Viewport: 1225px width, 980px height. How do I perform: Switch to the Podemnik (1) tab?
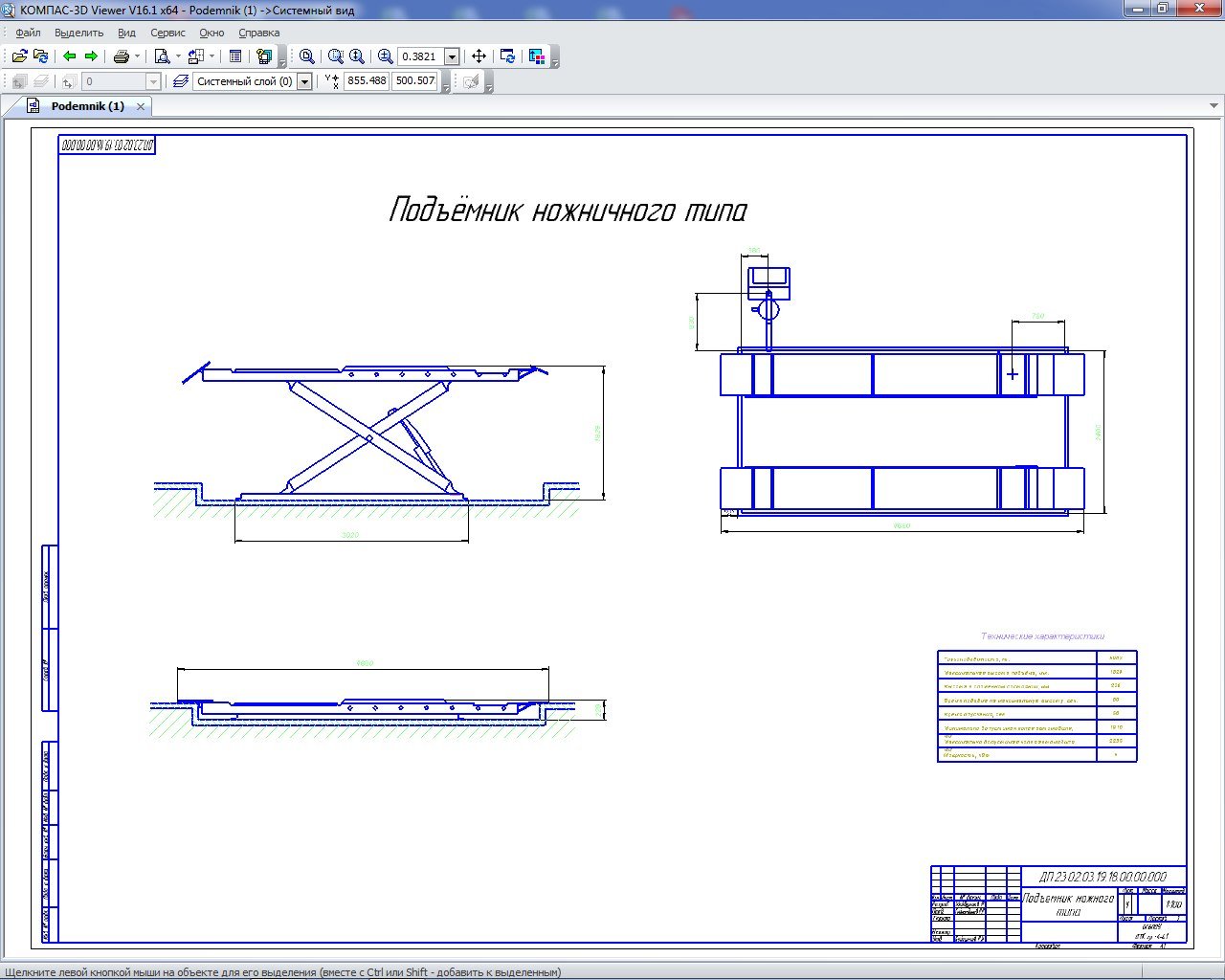[87, 106]
